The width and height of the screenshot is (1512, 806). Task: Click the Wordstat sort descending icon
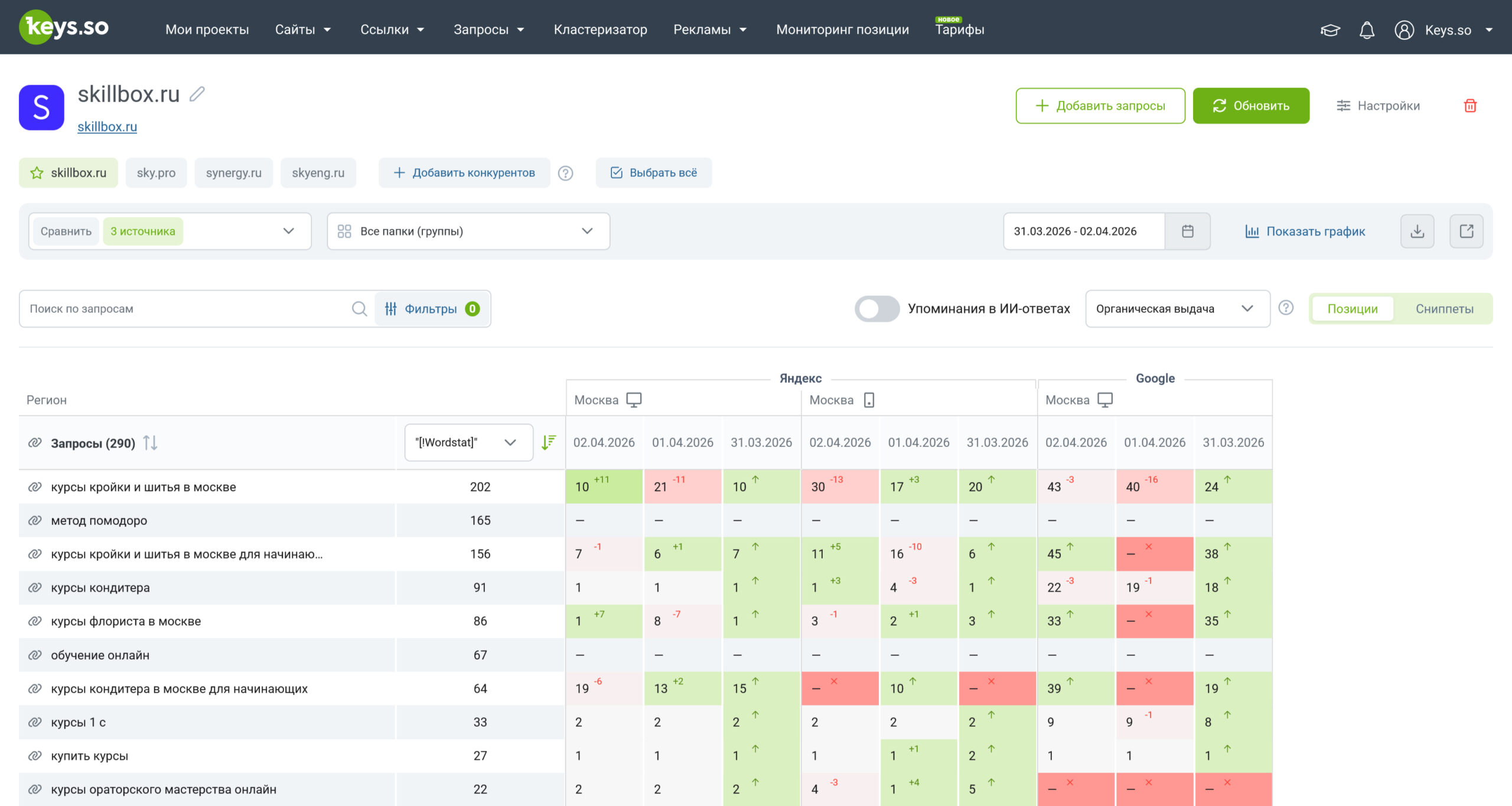point(549,442)
